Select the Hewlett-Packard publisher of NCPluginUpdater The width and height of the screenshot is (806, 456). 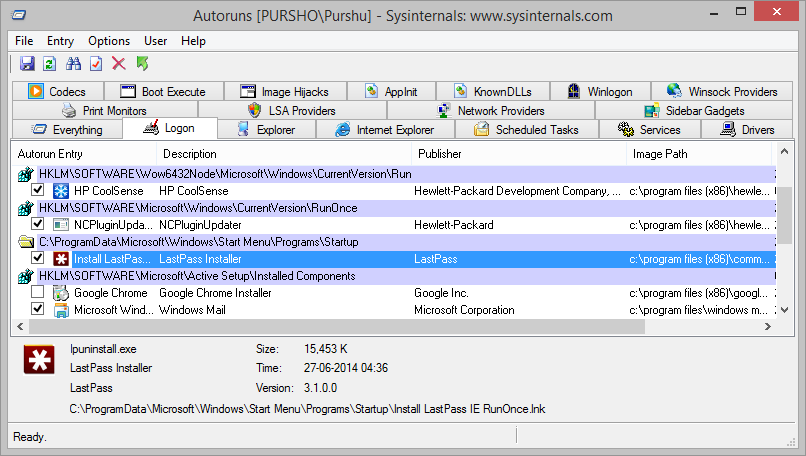point(453,225)
